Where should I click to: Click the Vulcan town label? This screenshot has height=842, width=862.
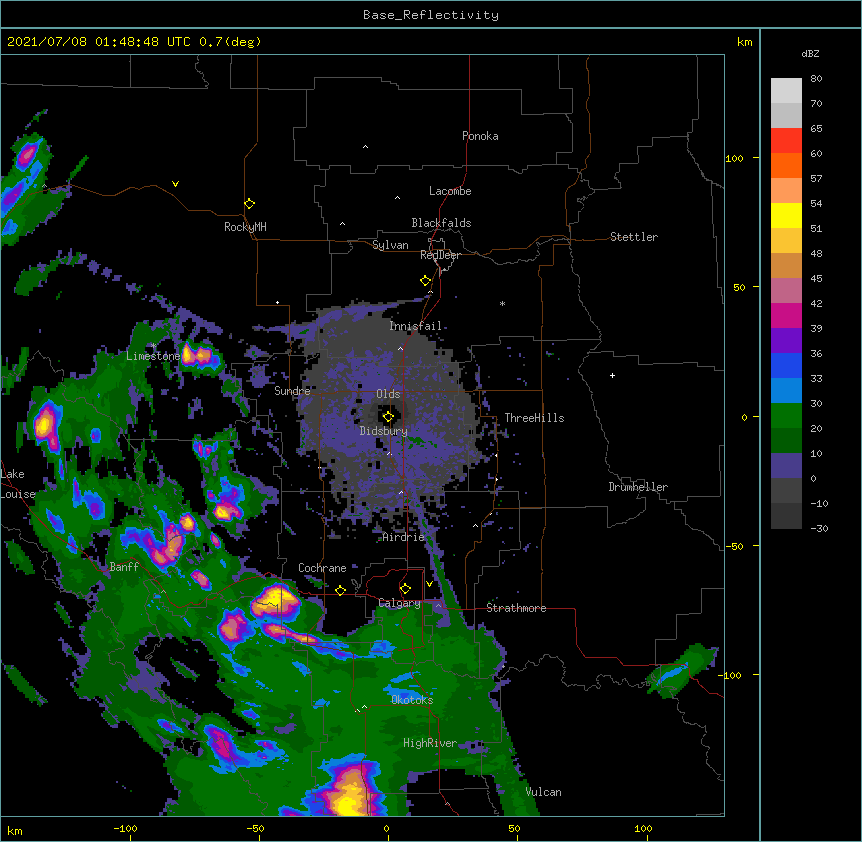click(543, 792)
